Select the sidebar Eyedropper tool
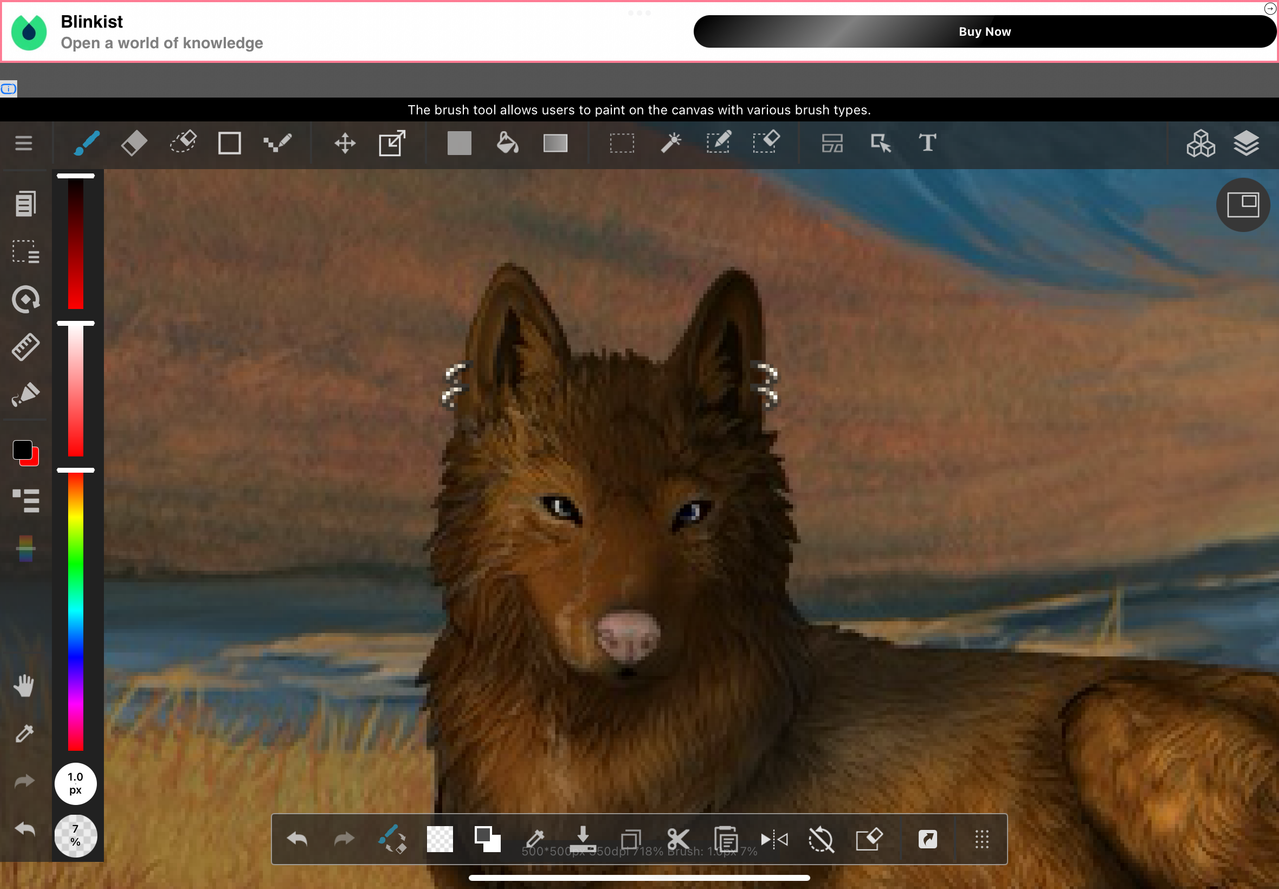 [x=24, y=734]
